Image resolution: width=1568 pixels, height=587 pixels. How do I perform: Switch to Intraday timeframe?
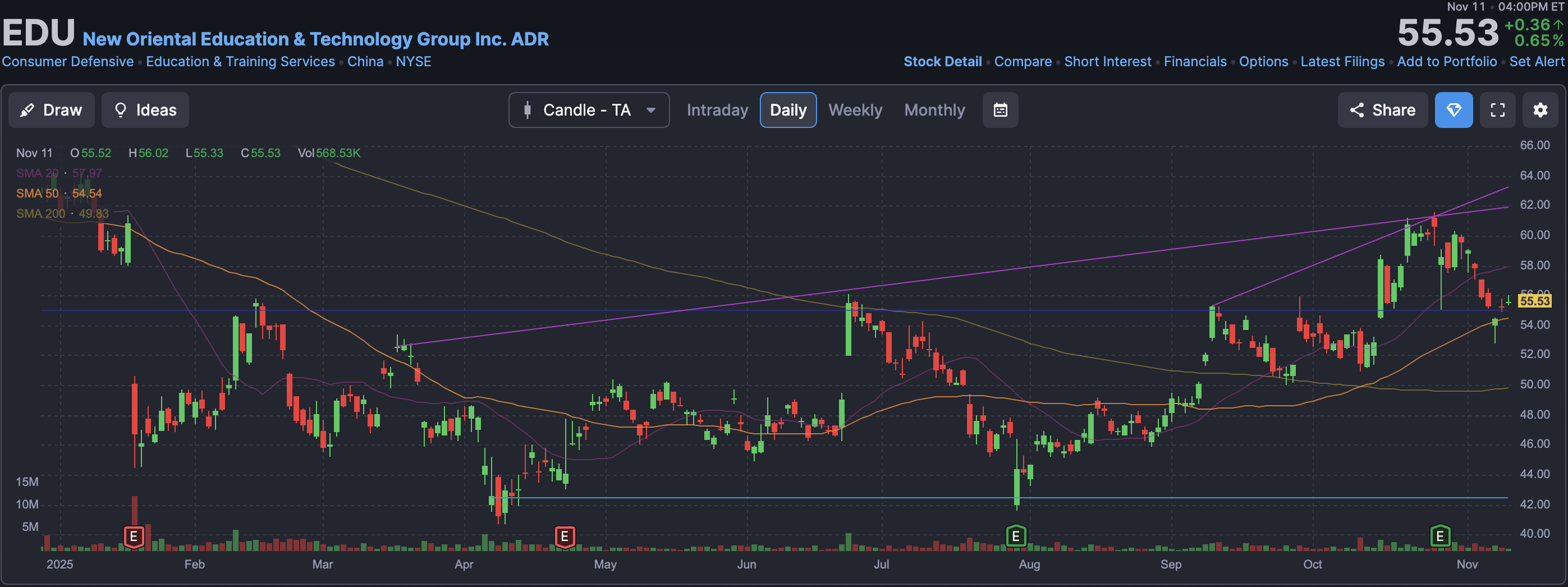[x=717, y=109]
